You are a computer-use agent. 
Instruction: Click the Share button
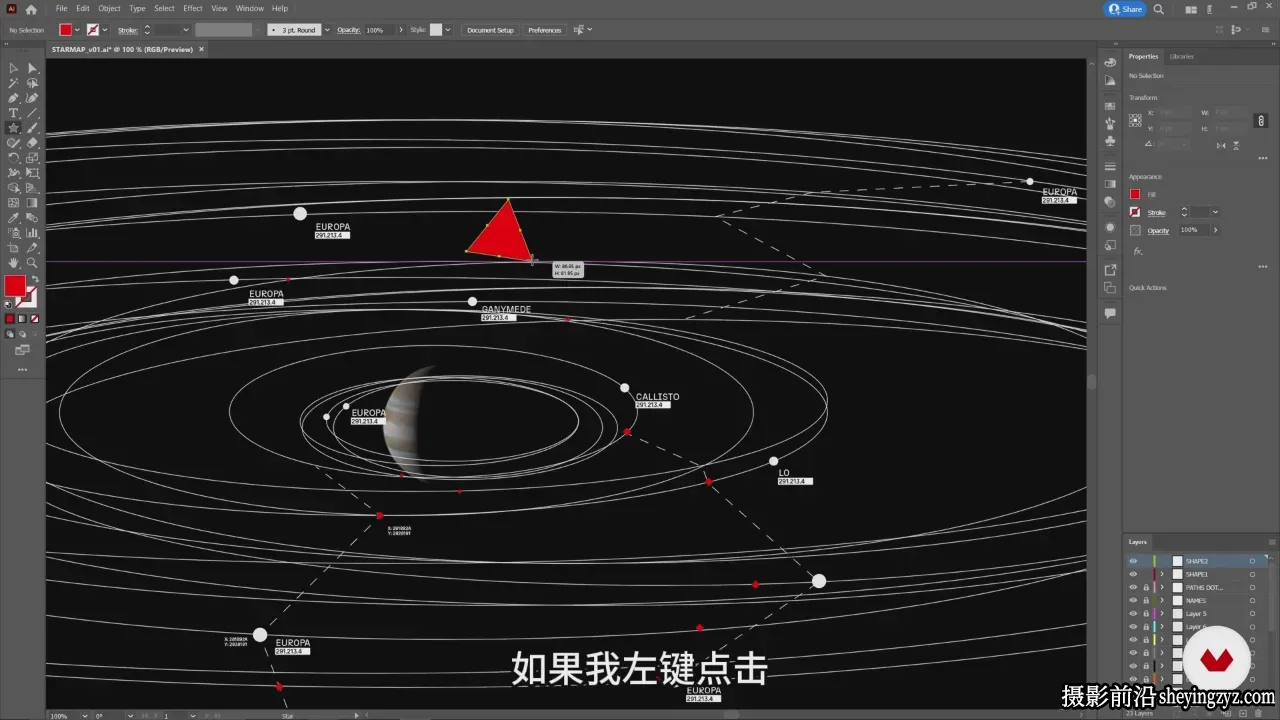tap(1125, 9)
